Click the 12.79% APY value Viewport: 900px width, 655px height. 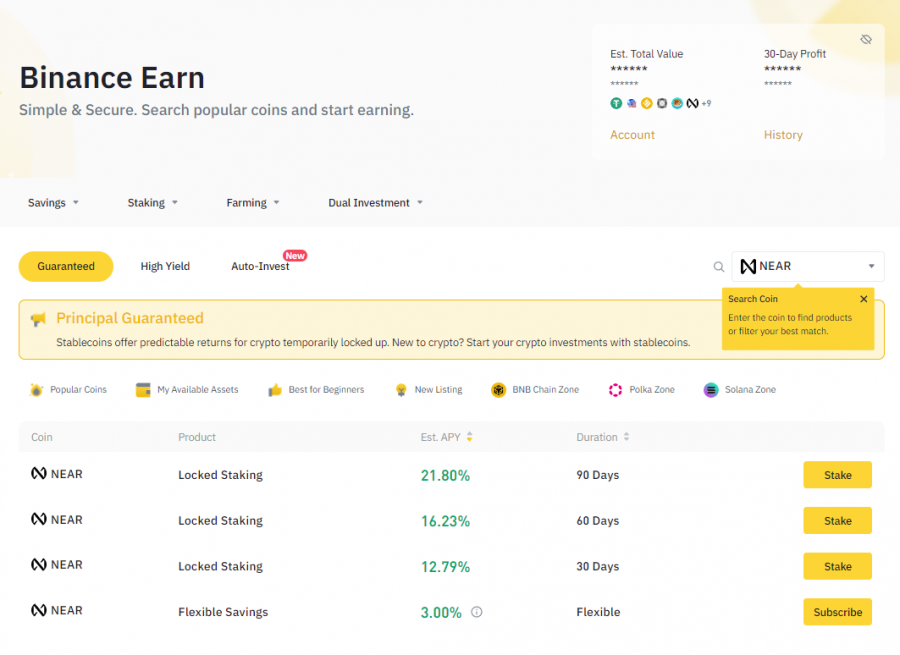tap(445, 567)
